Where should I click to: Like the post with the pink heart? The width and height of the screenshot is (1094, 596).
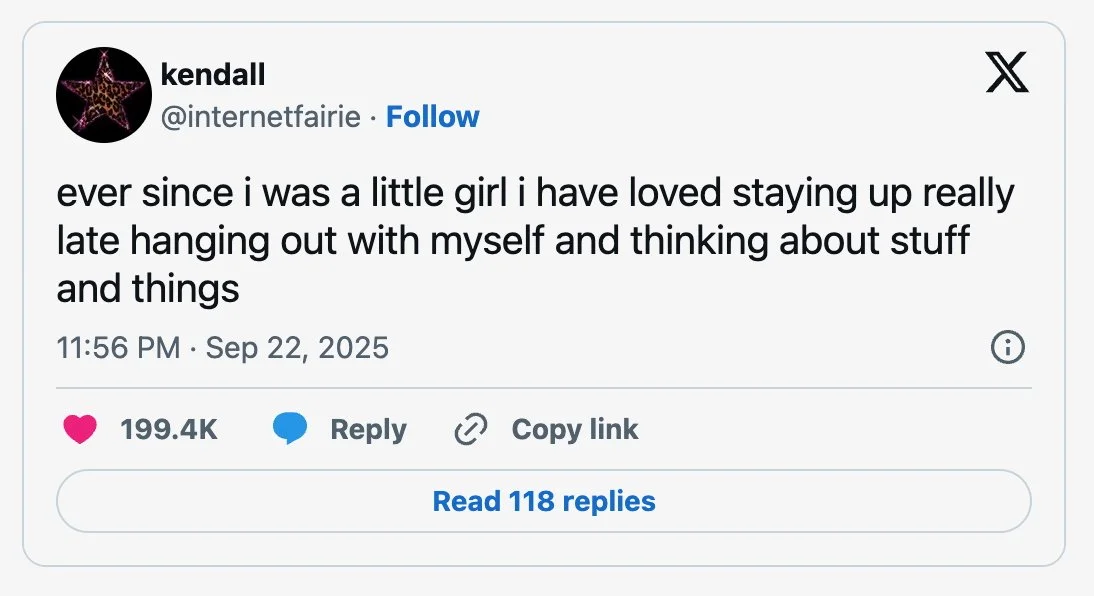[79, 429]
